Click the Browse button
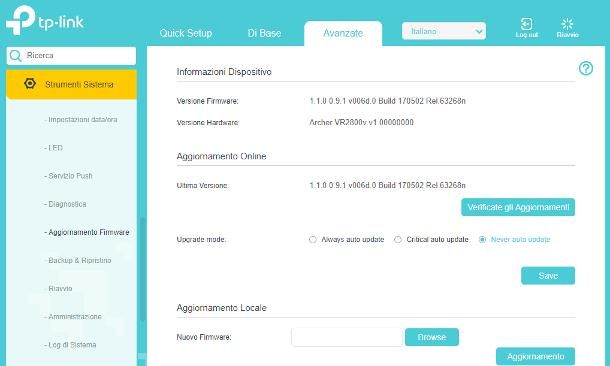The height and width of the screenshot is (366, 610). tap(432, 337)
